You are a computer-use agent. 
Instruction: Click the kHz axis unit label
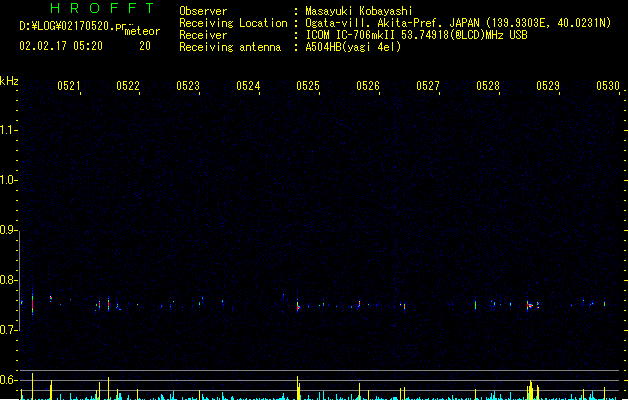pyautogui.click(x=9, y=81)
